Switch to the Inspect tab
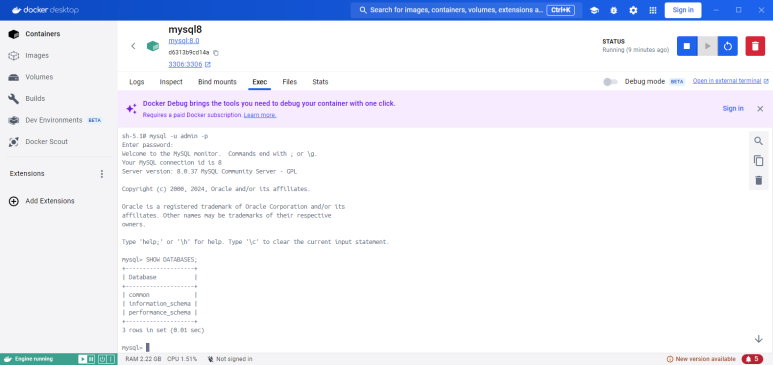 pos(171,82)
